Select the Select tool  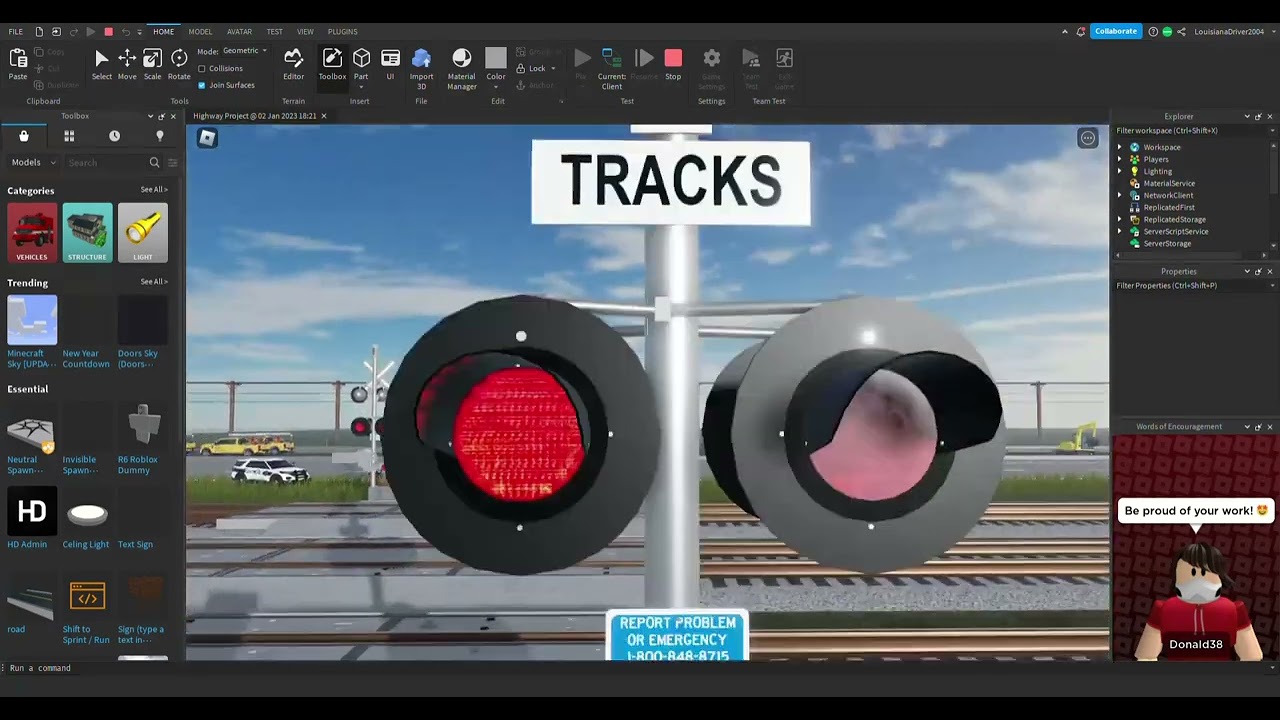point(101,65)
